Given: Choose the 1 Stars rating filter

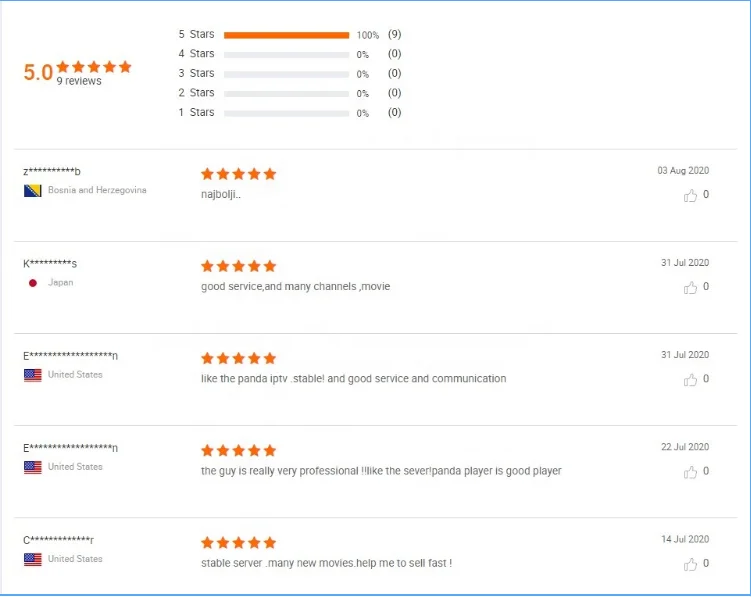Looking at the screenshot, I should 286,113.
